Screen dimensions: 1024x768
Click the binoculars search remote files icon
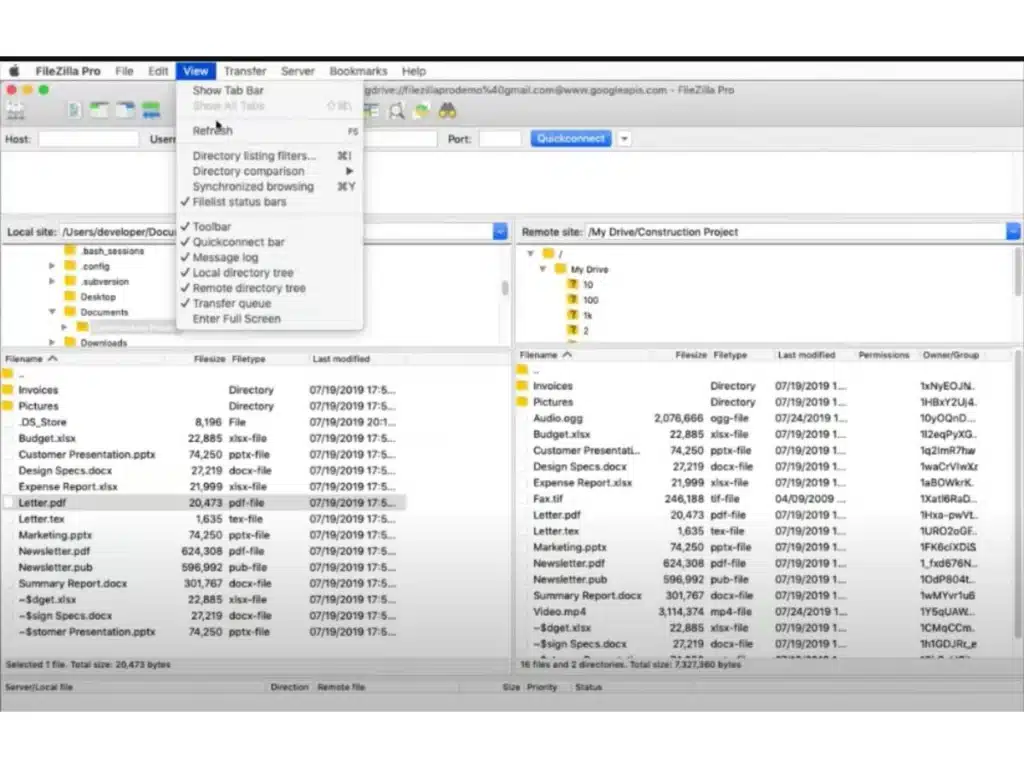pyautogui.click(x=447, y=111)
